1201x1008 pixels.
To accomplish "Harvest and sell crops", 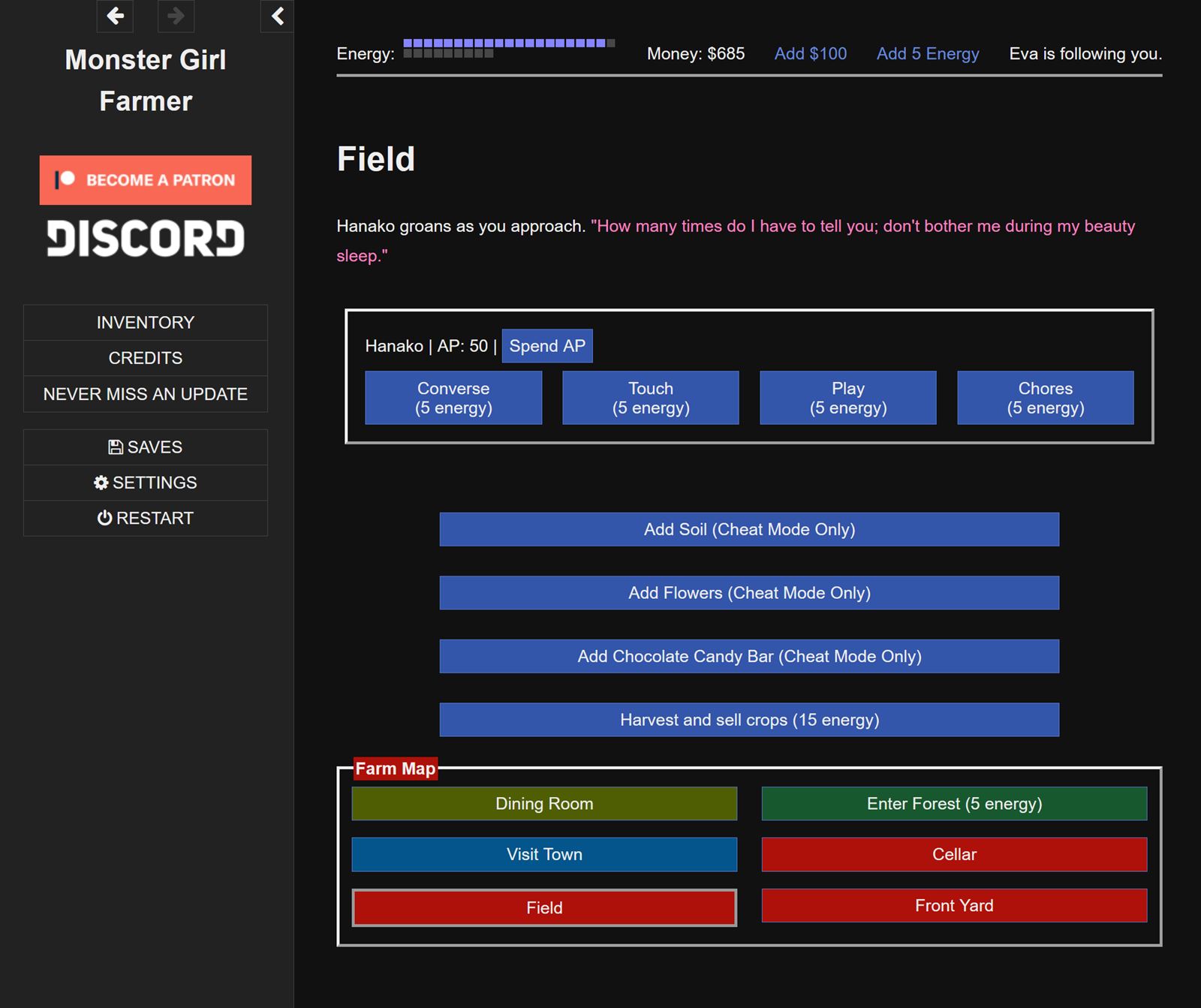I will point(748,719).
